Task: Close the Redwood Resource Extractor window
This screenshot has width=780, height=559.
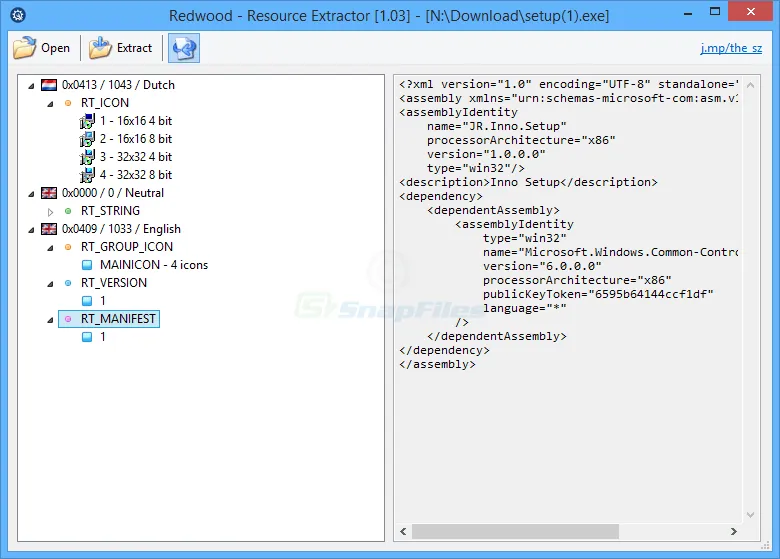Action: [751, 11]
